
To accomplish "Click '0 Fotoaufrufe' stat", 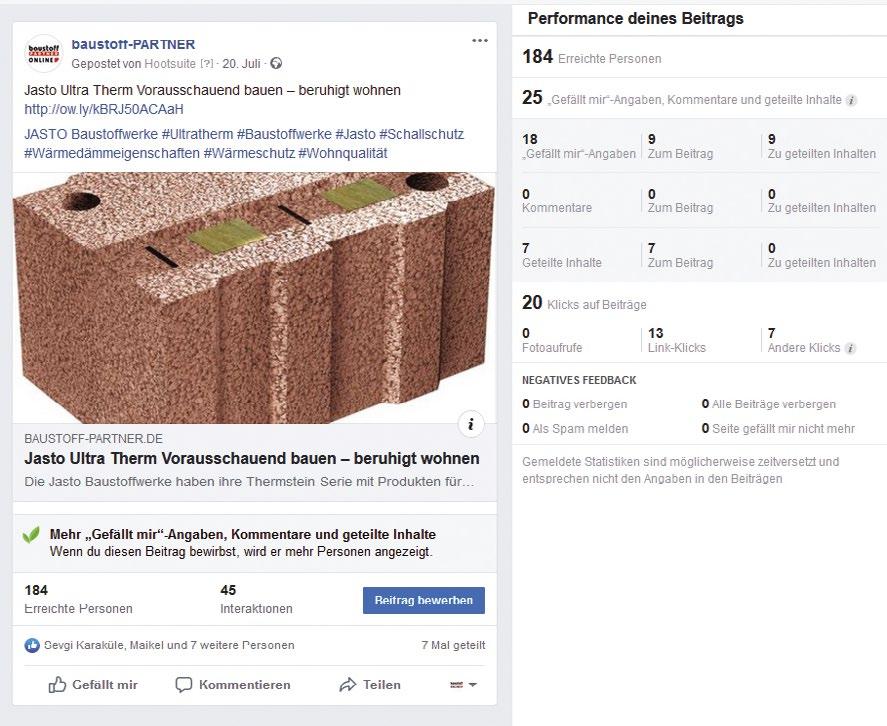I will (552, 341).
